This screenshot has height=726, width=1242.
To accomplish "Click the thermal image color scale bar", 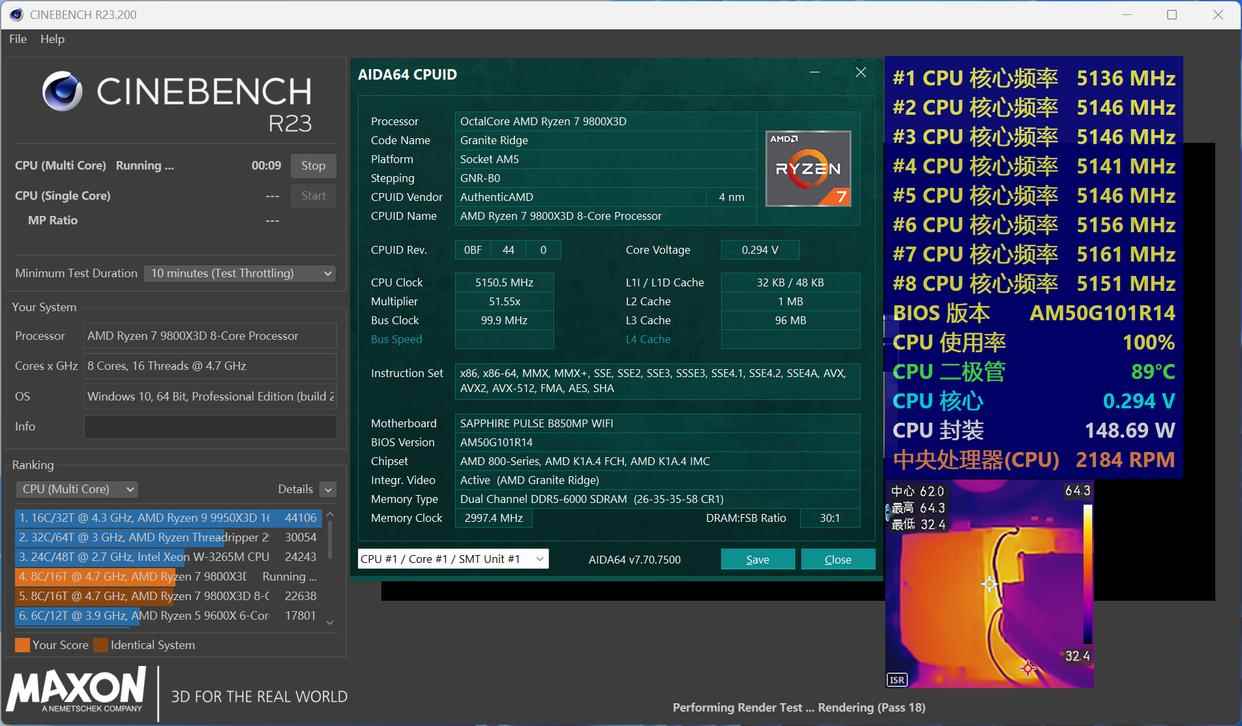I will pyautogui.click(x=1087, y=574).
